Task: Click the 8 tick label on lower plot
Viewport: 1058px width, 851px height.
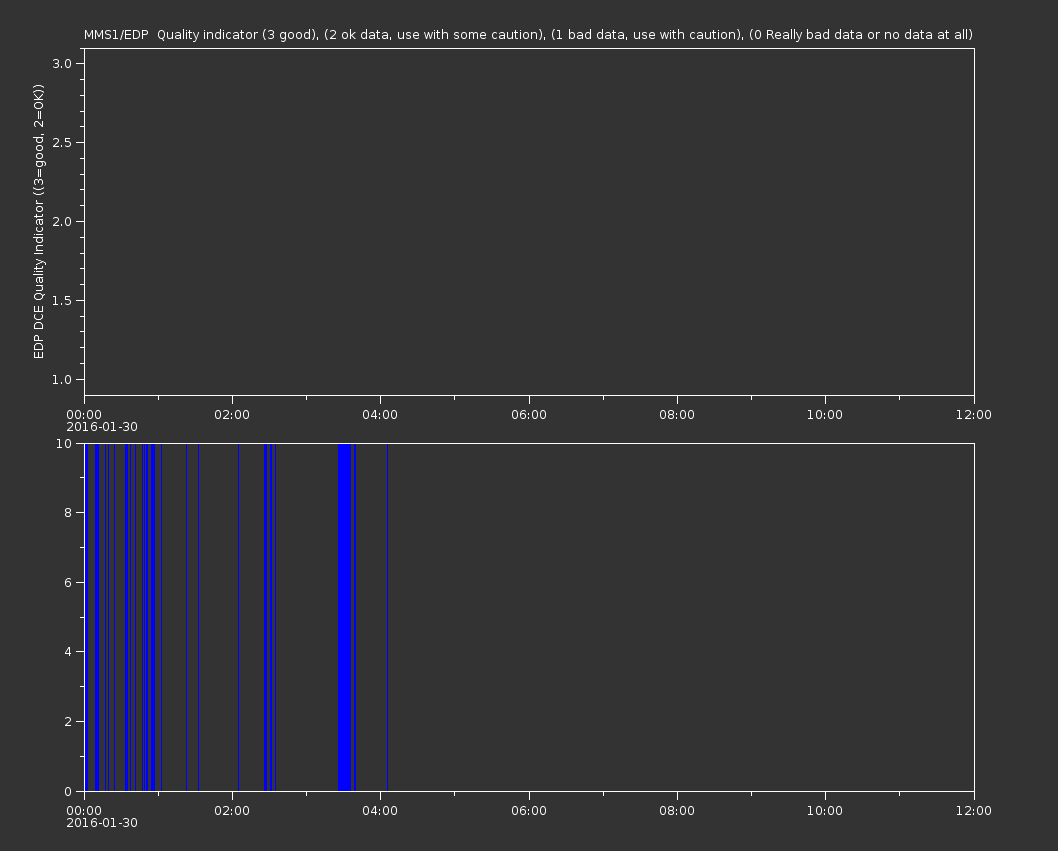Action: [68, 513]
